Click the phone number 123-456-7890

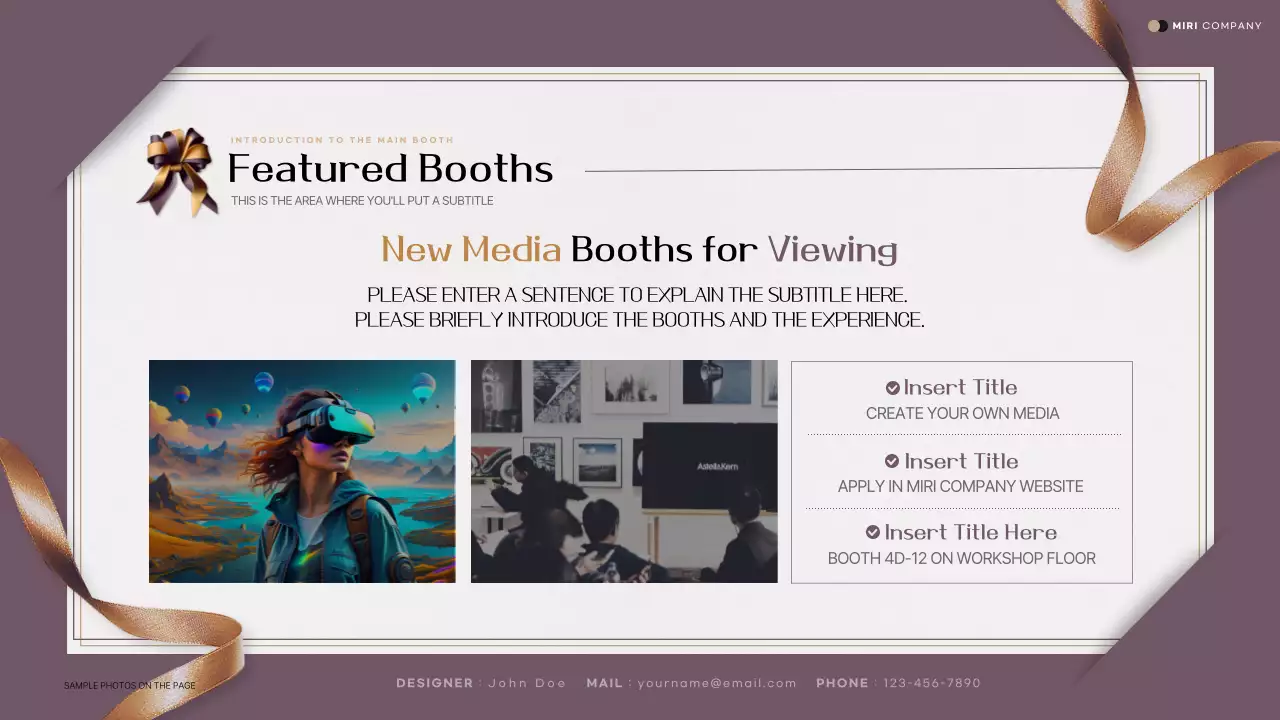click(x=932, y=683)
